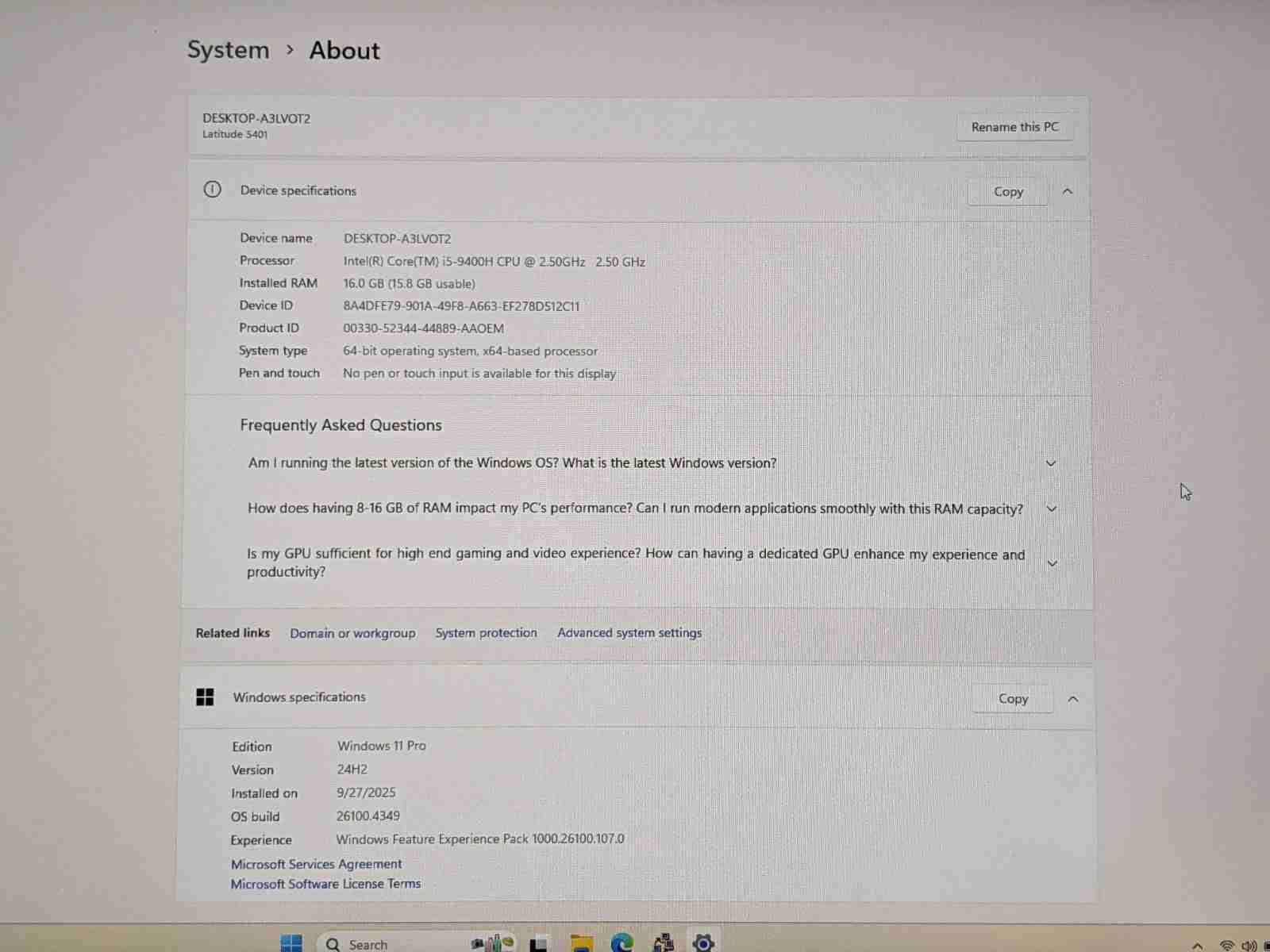Screen dimensions: 1270x952
Task: Open File Explorer from the taskbar
Action: pyautogui.click(x=582, y=943)
